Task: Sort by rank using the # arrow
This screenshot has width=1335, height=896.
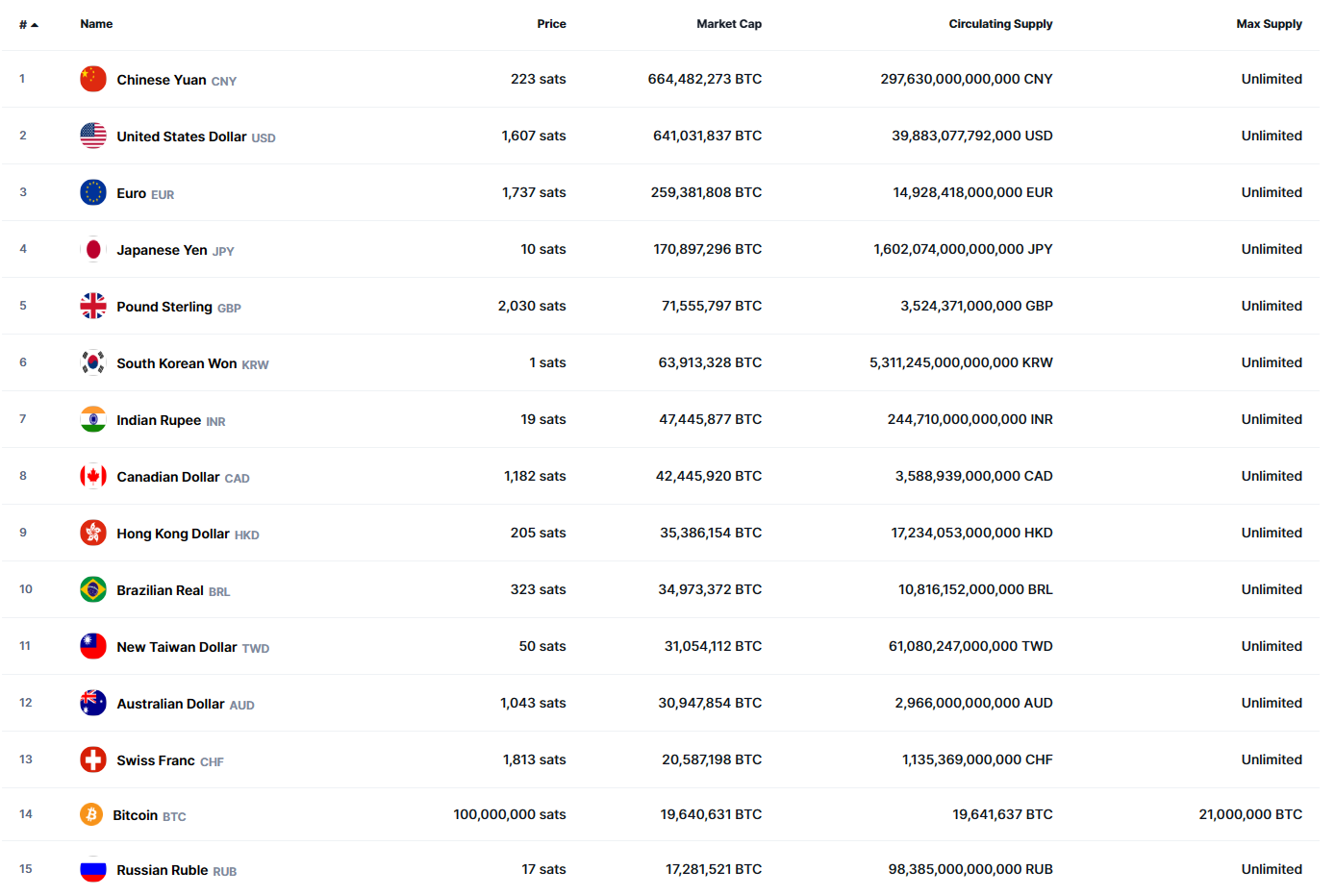Action: point(29,24)
